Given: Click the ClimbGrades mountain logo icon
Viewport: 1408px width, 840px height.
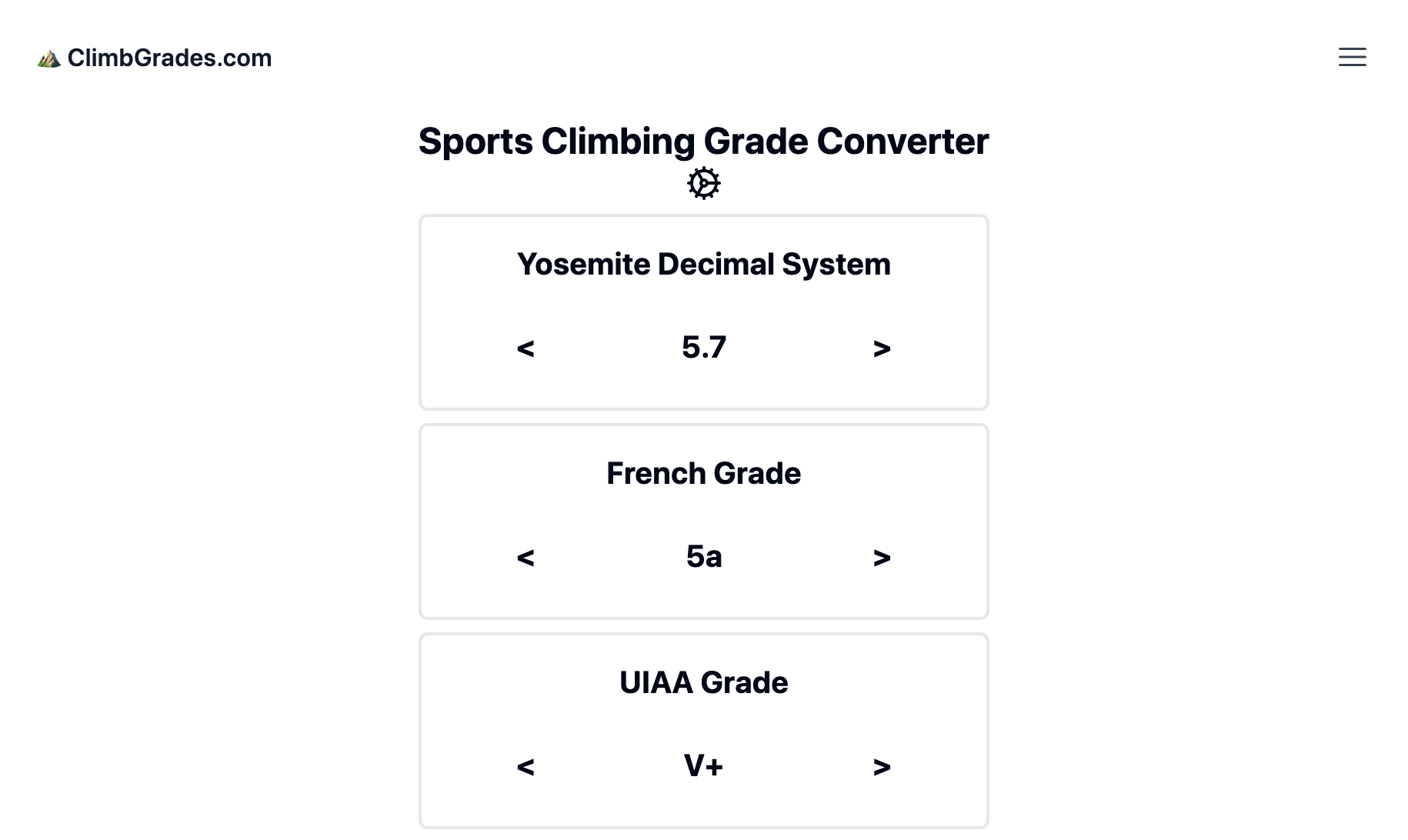Looking at the screenshot, I should point(49,58).
